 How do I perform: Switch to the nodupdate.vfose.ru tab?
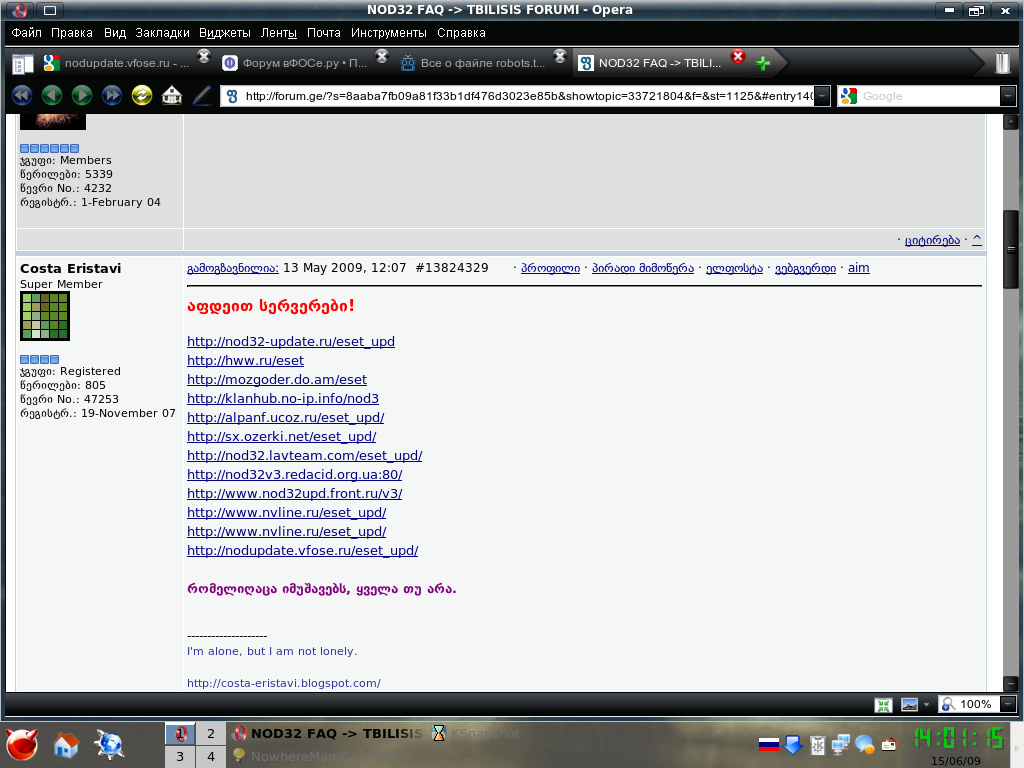(x=120, y=63)
